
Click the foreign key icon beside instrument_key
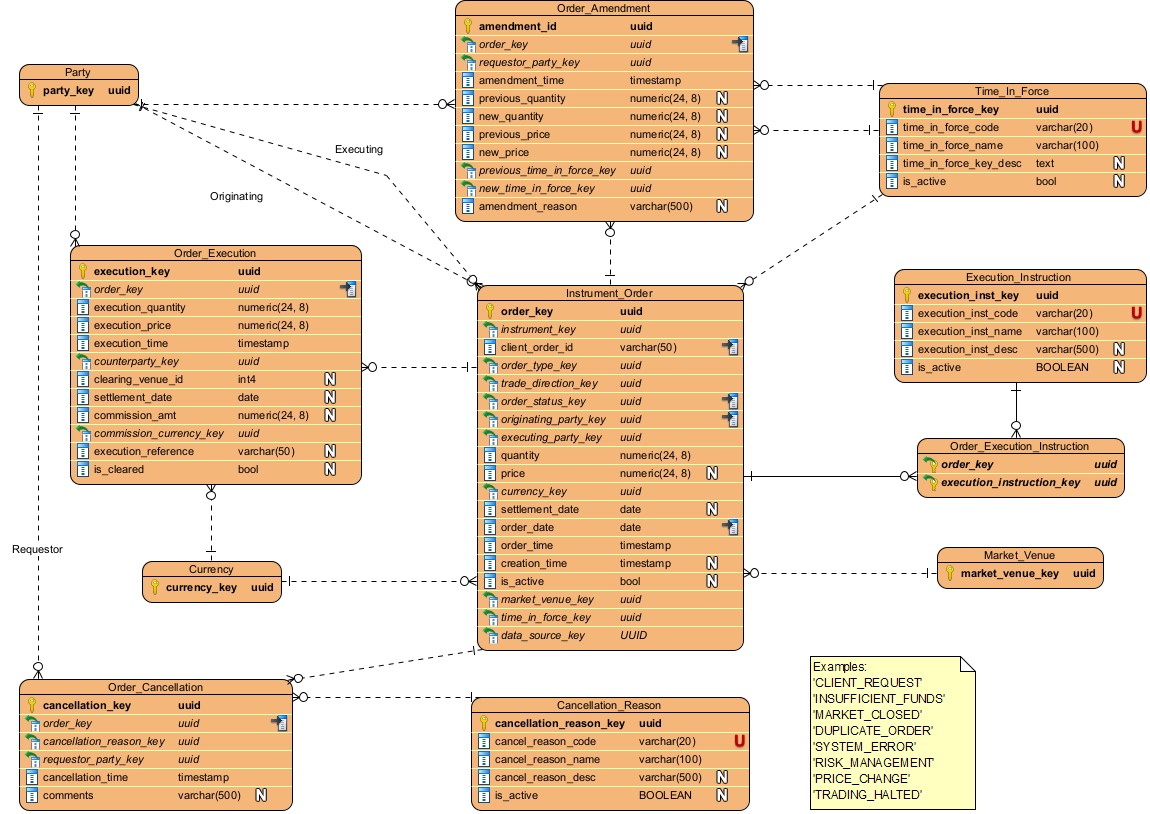point(490,329)
